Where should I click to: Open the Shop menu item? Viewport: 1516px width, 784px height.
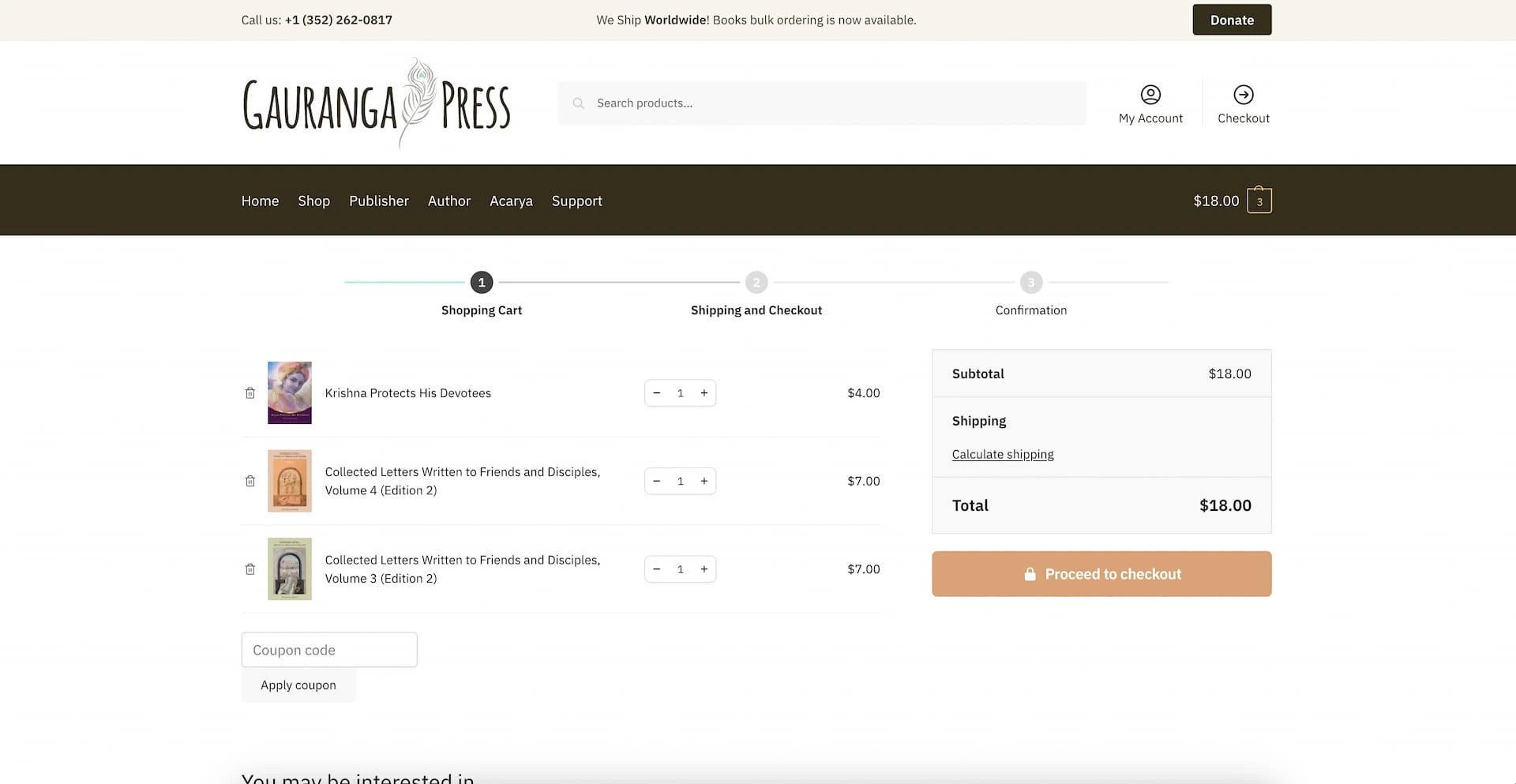[313, 201]
